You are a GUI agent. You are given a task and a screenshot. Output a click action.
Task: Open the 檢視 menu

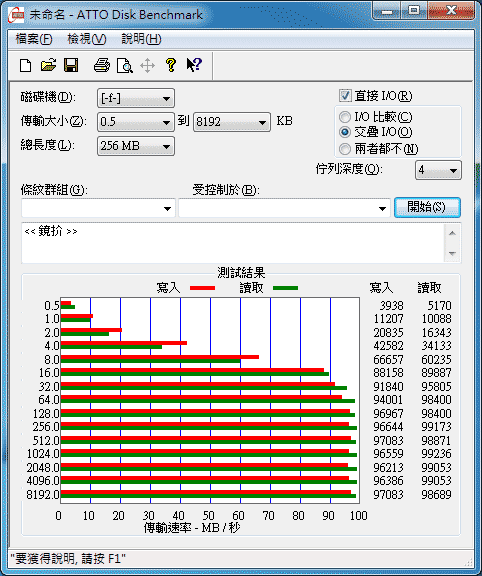pyautogui.click(x=87, y=39)
